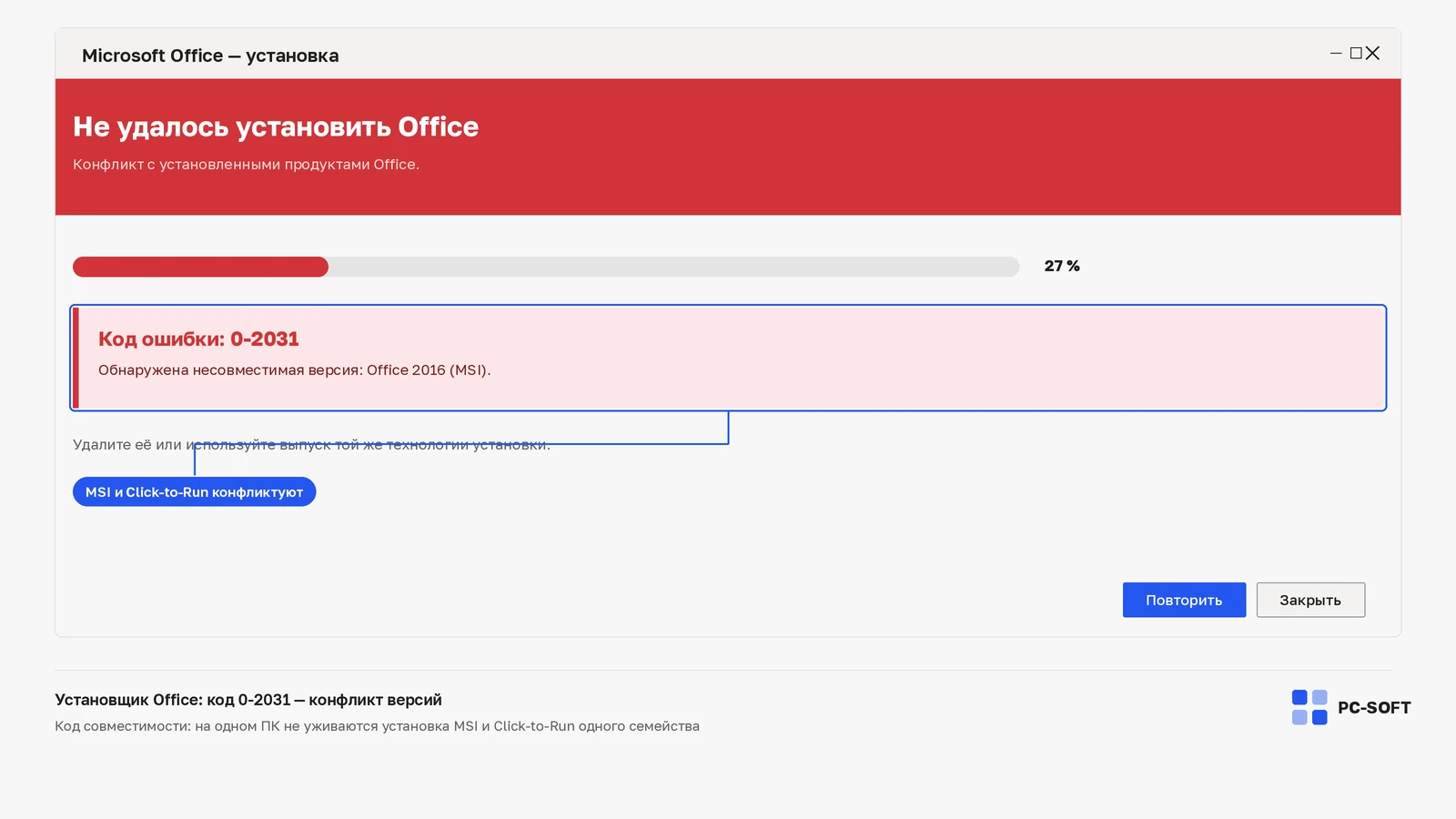
Task: Click the Повторить button to retry installation
Action: (x=1184, y=600)
